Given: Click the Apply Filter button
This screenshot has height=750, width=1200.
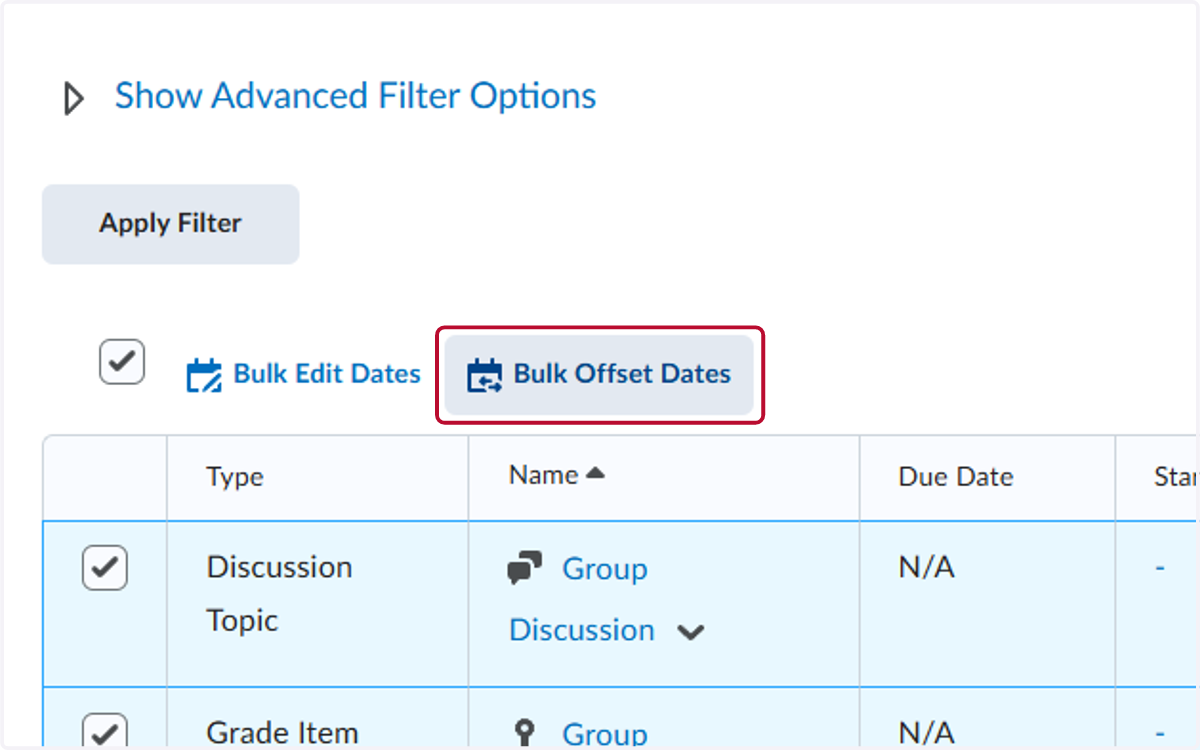Looking at the screenshot, I should click(170, 223).
